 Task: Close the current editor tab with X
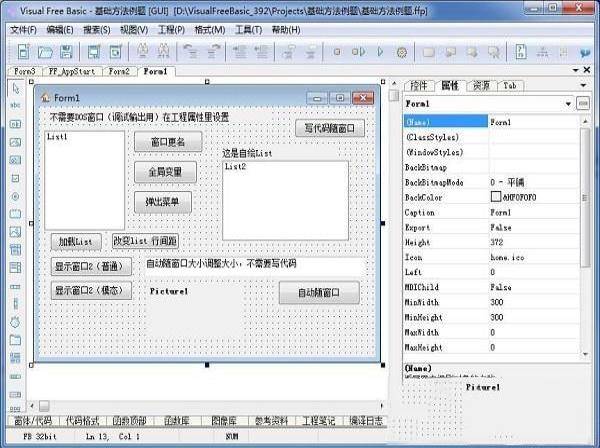587,70
